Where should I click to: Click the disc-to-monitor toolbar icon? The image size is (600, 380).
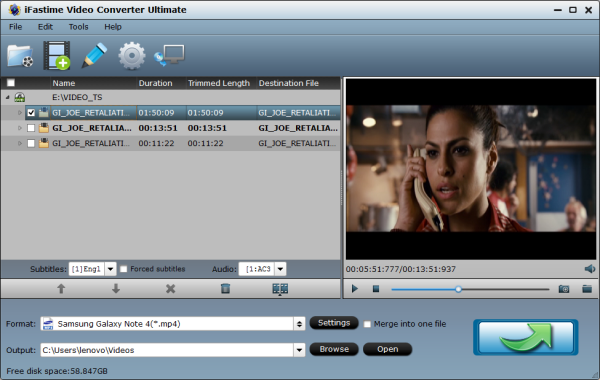coord(169,56)
